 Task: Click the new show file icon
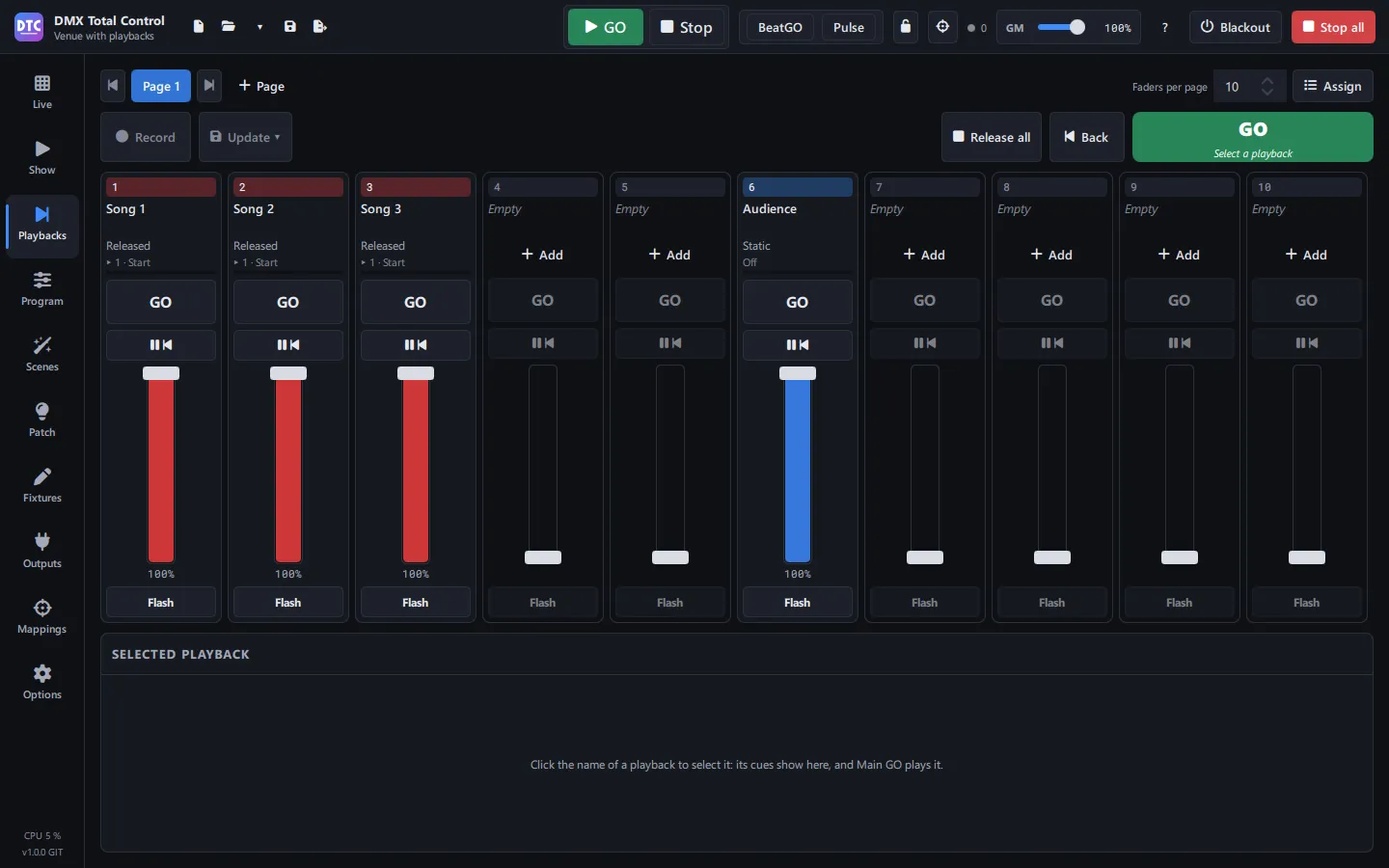tap(198, 27)
